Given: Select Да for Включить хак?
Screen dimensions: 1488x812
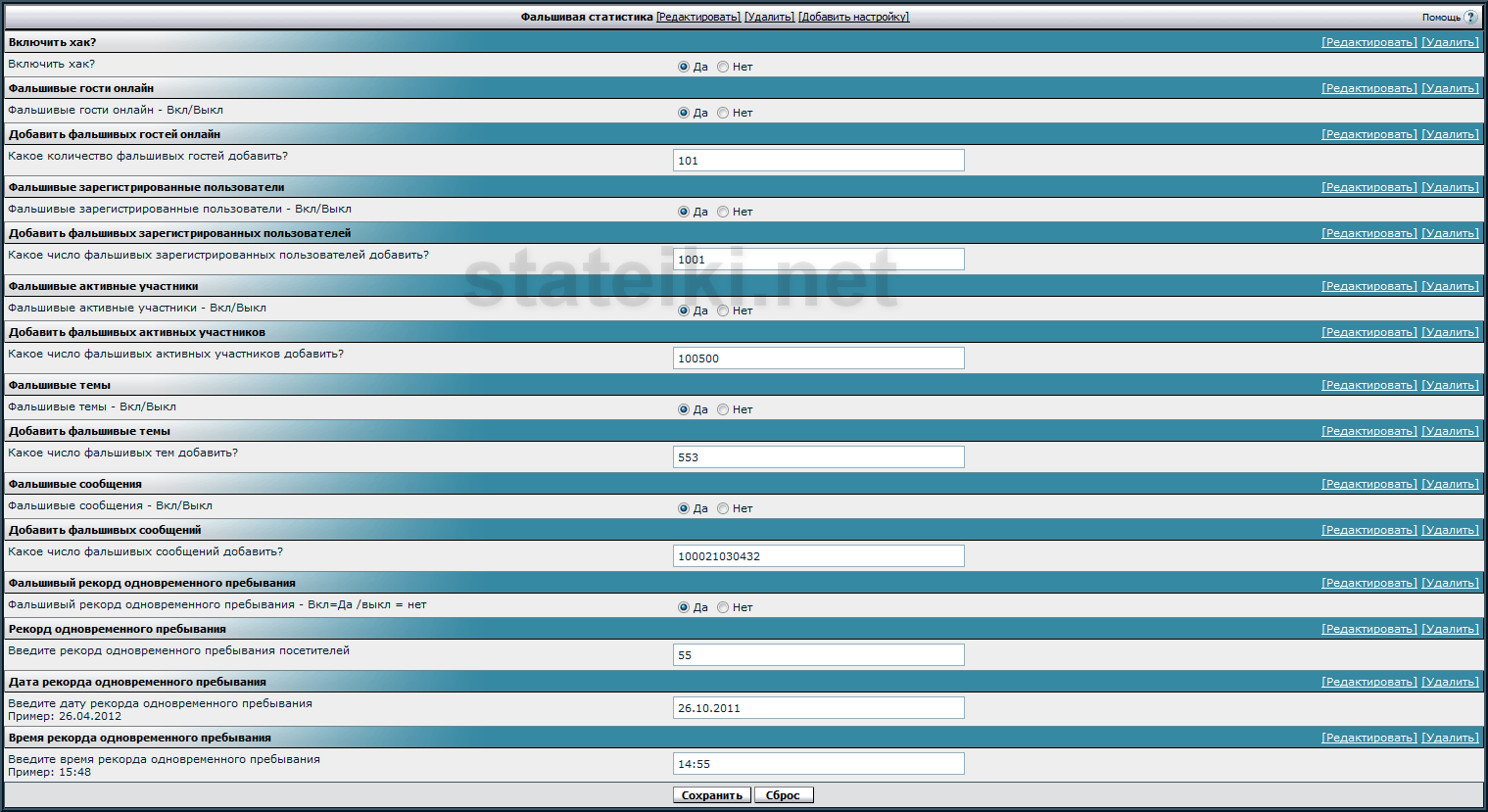Looking at the screenshot, I should pyautogui.click(x=684, y=67).
